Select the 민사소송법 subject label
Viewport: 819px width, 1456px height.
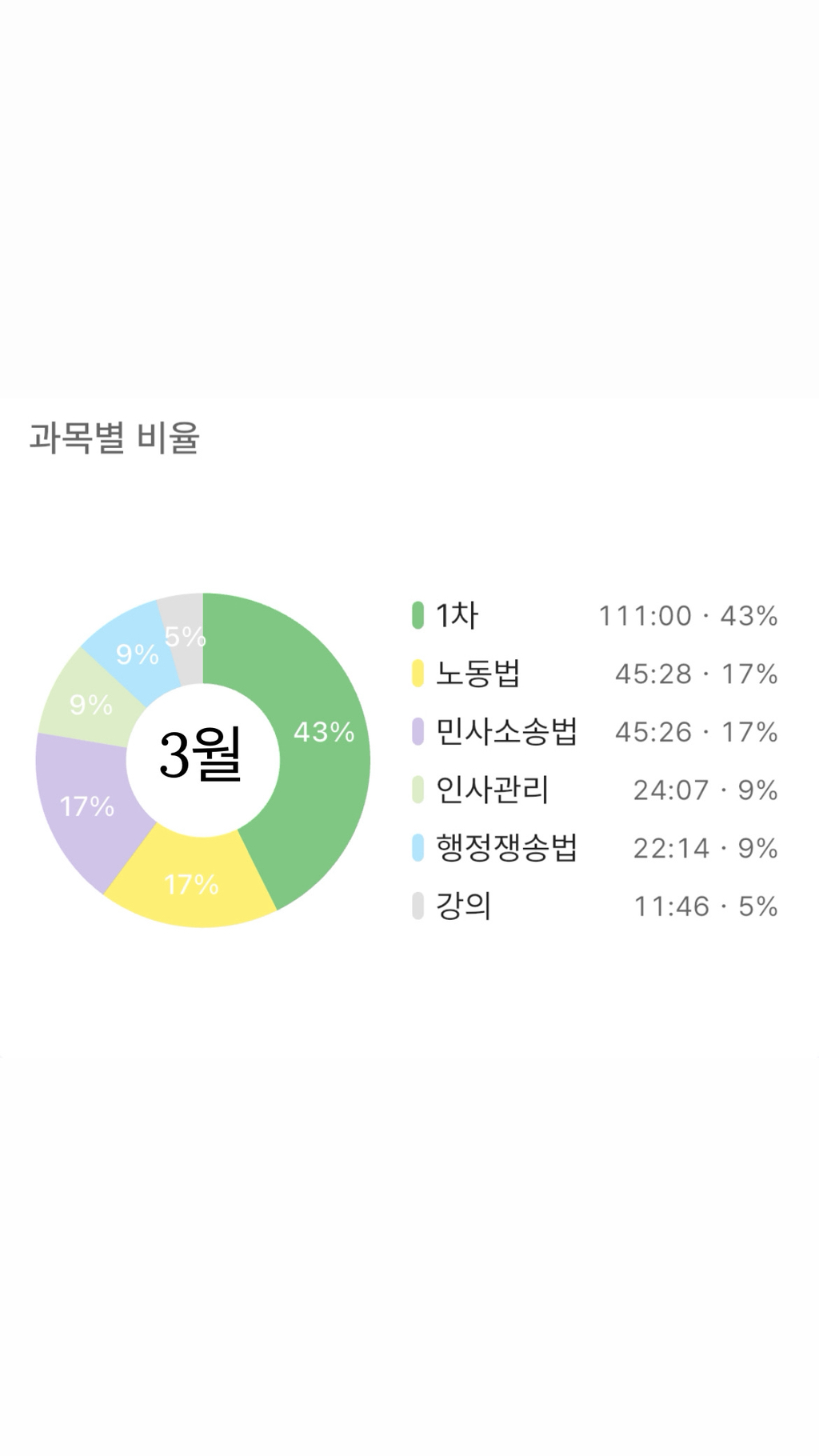505,731
